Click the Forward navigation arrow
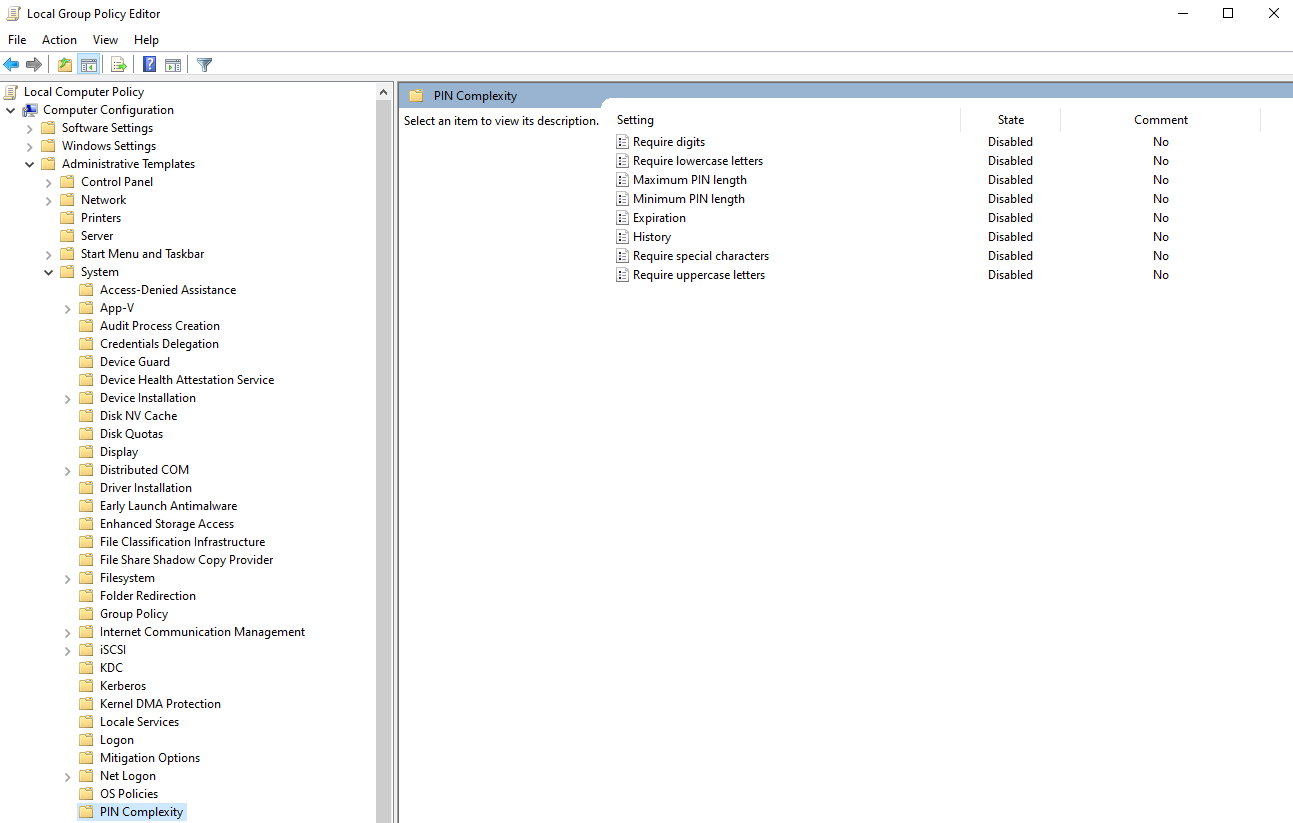This screenshot has height=823, width=1293. [33, 64]
